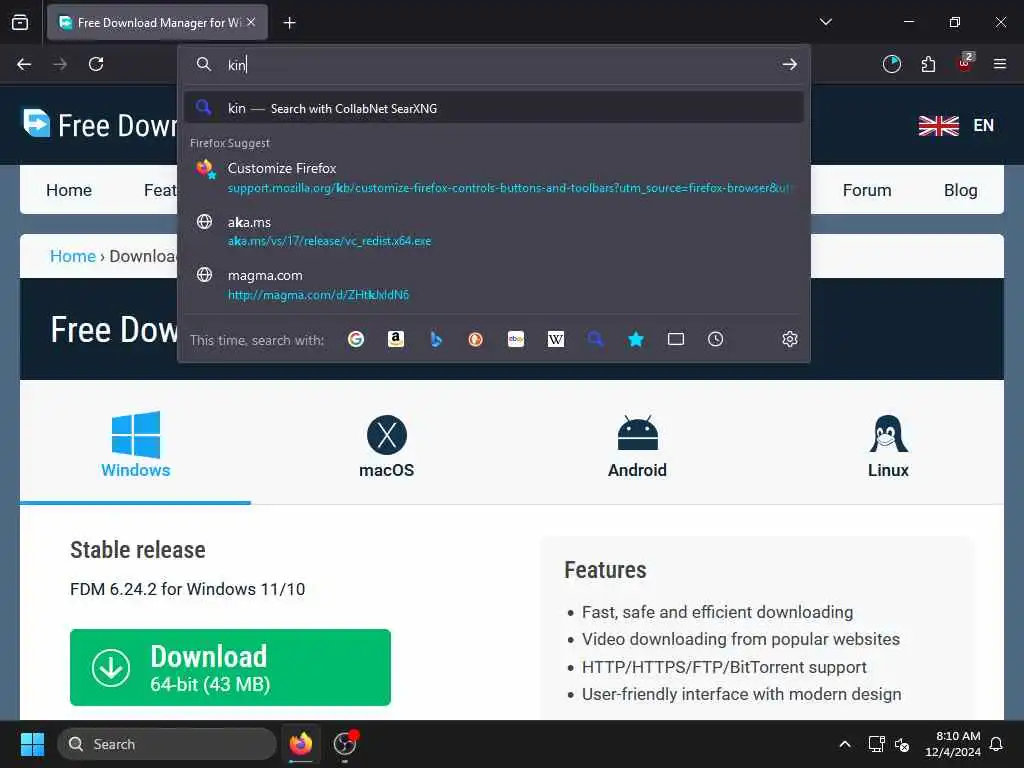Click the taskbar Search box
Image resolution: width=1024 pixels, height=768 pixels.
167,744
